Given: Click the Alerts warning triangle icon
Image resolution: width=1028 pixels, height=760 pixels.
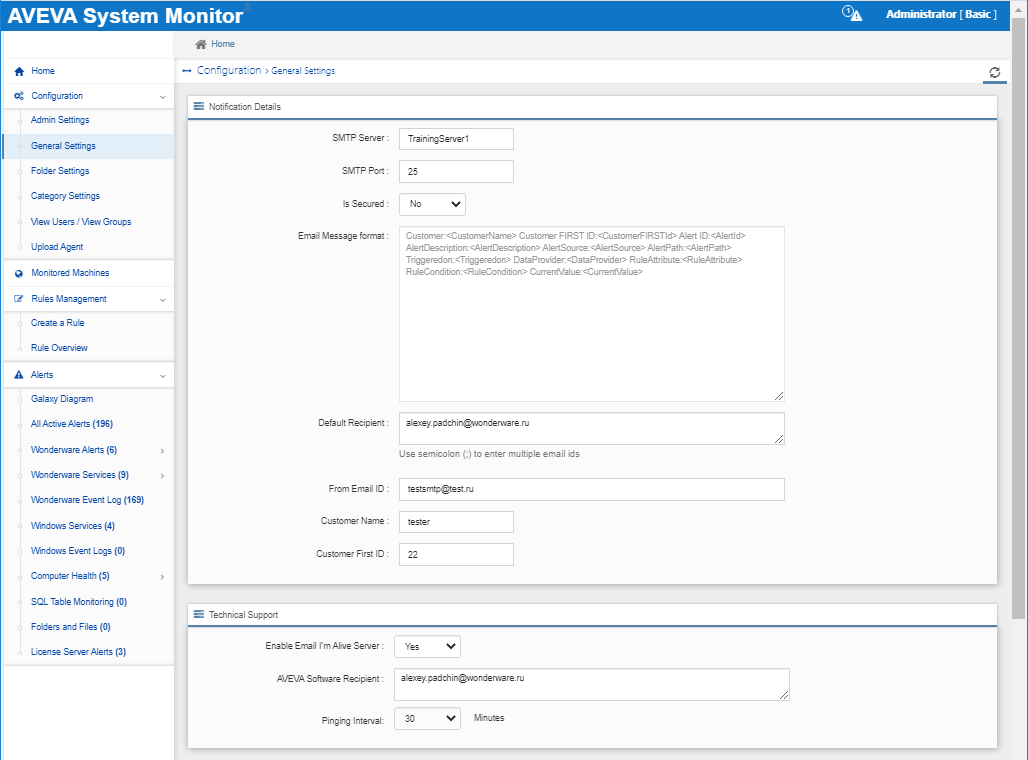Looking at the screenshot, I should click(x=19, y=375).
